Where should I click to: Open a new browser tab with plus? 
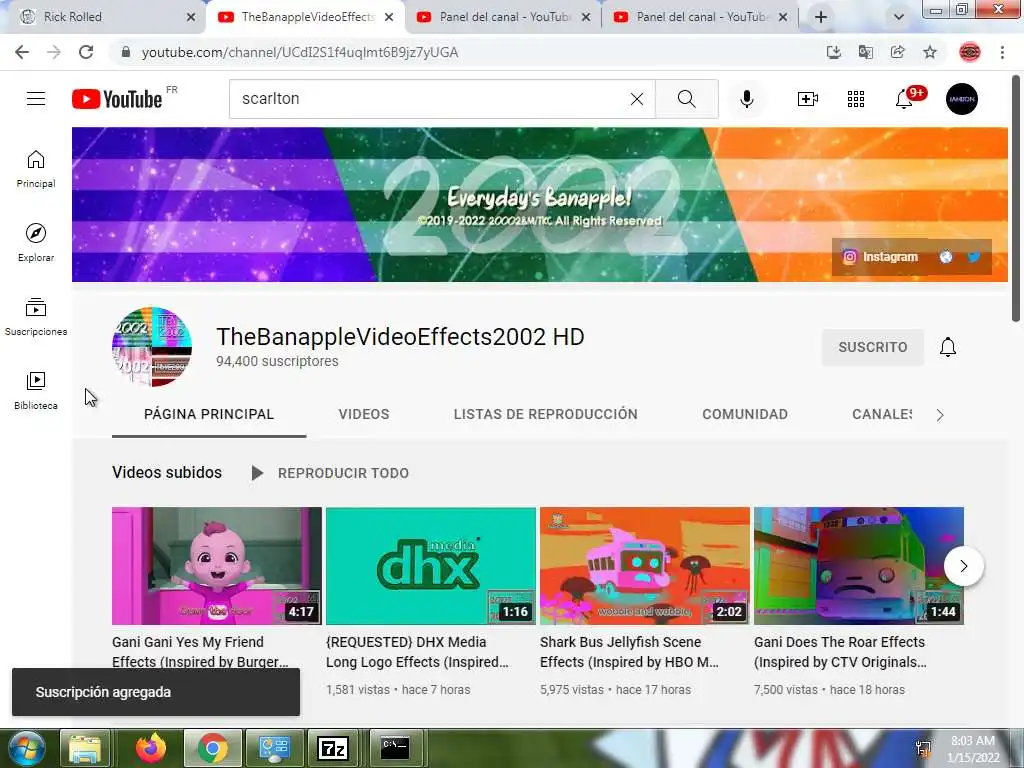(x=821, y=17)
